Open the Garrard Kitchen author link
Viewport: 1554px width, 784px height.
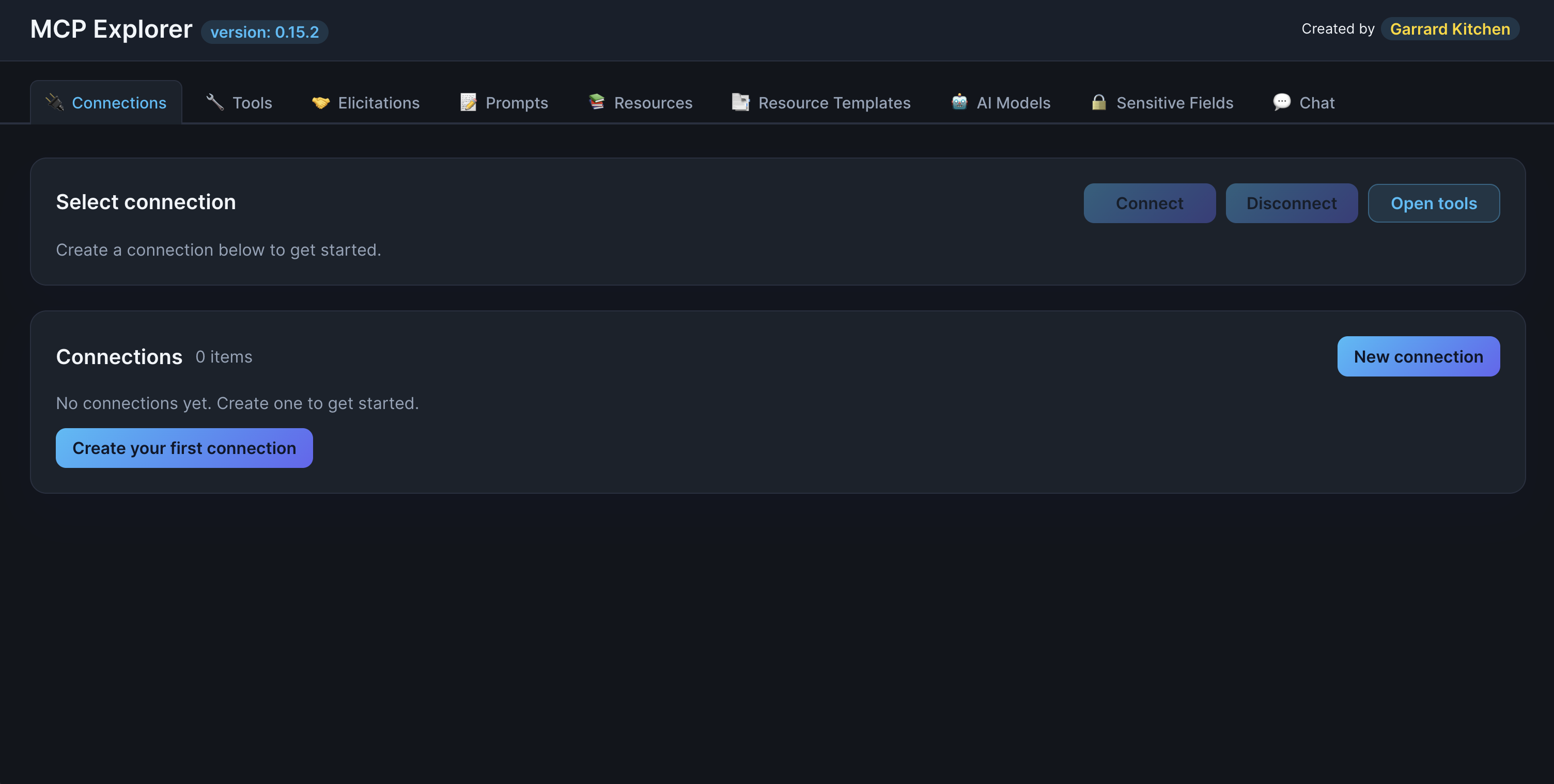tap(1449, 29)
